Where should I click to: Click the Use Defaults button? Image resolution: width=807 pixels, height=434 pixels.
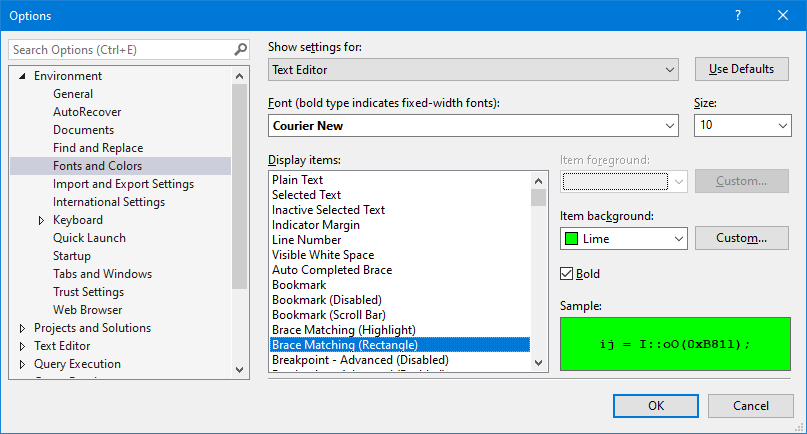coord(741,69)
